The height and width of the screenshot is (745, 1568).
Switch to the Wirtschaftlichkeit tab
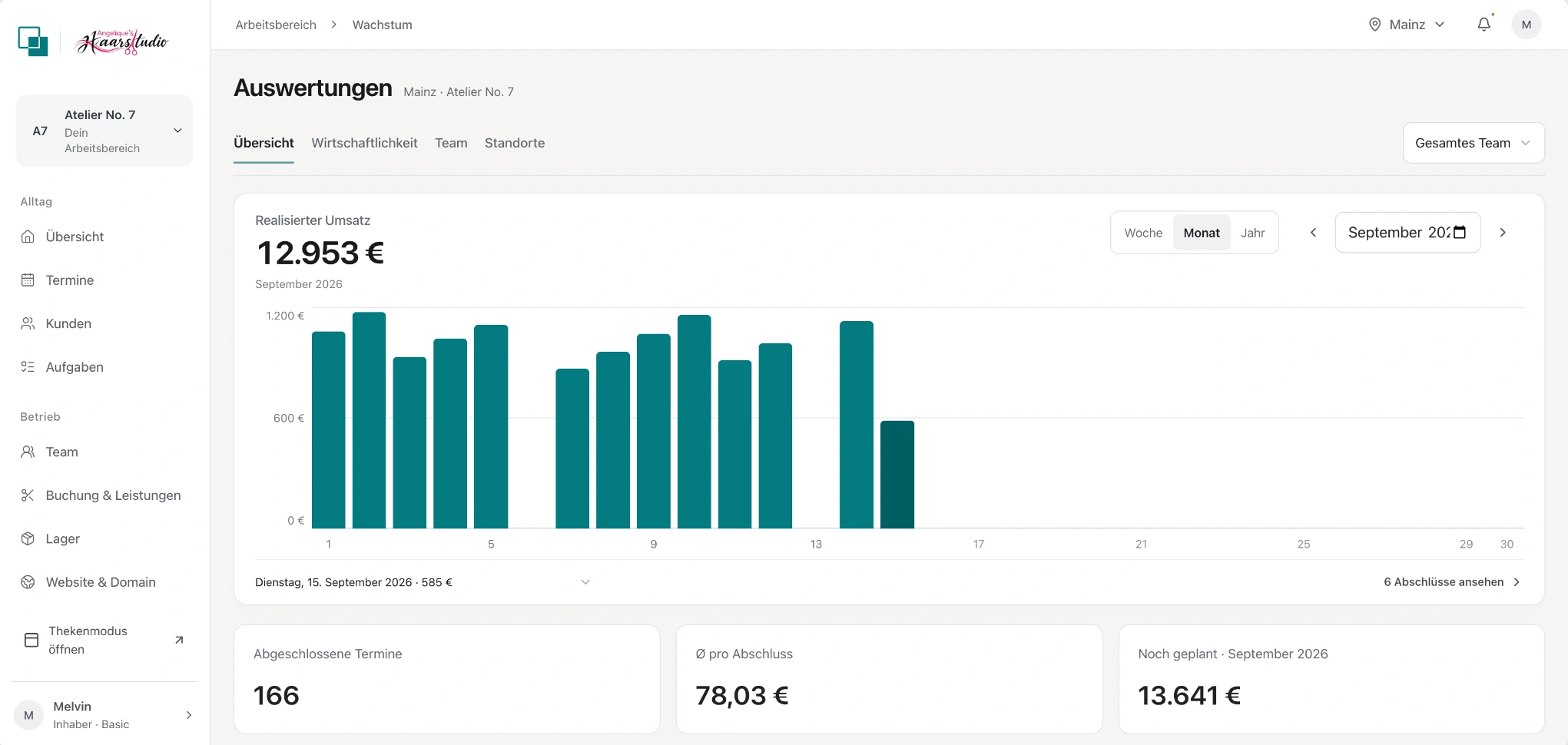[364, 143]
